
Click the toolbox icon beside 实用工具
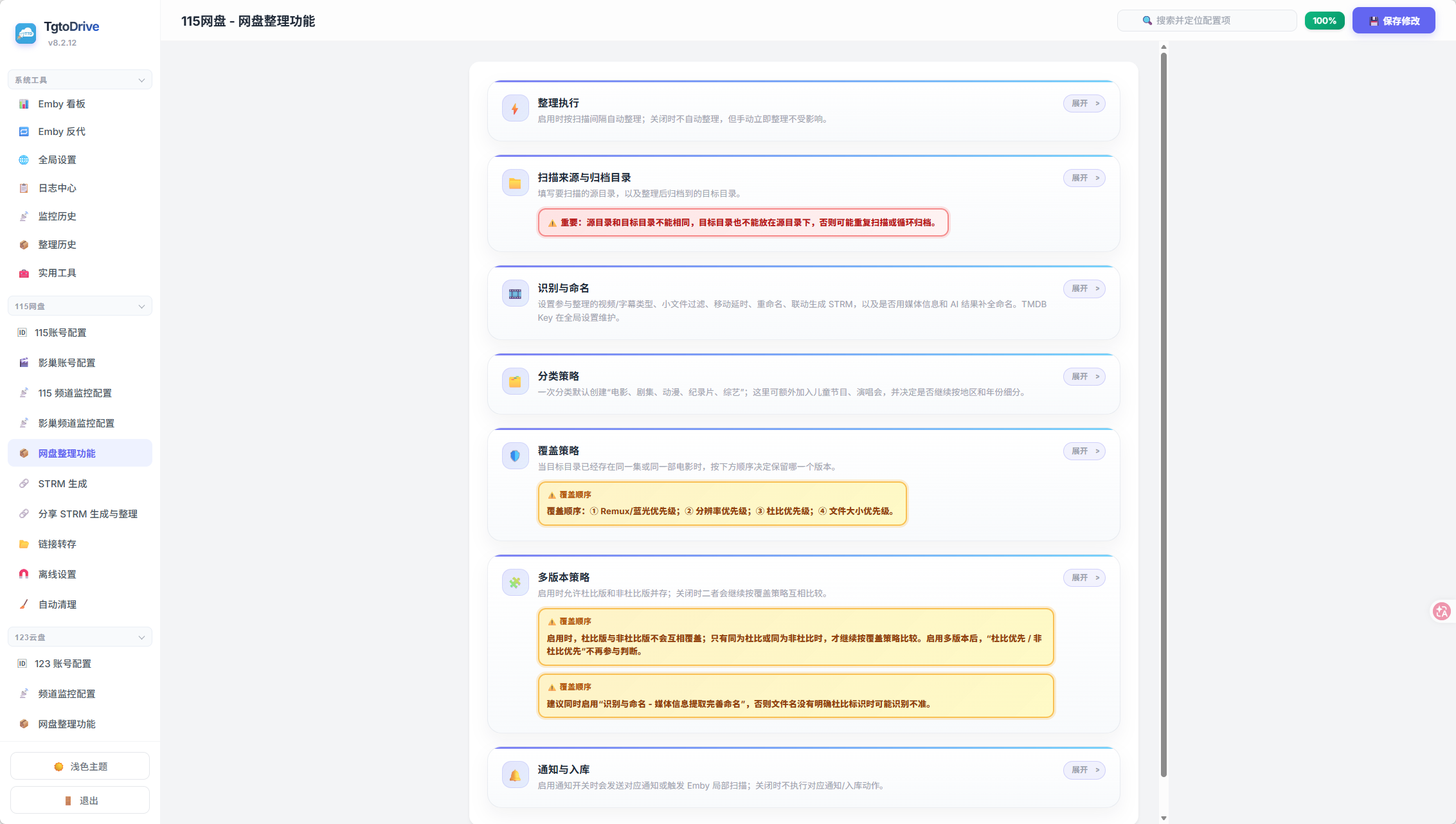tap(24, 273)
